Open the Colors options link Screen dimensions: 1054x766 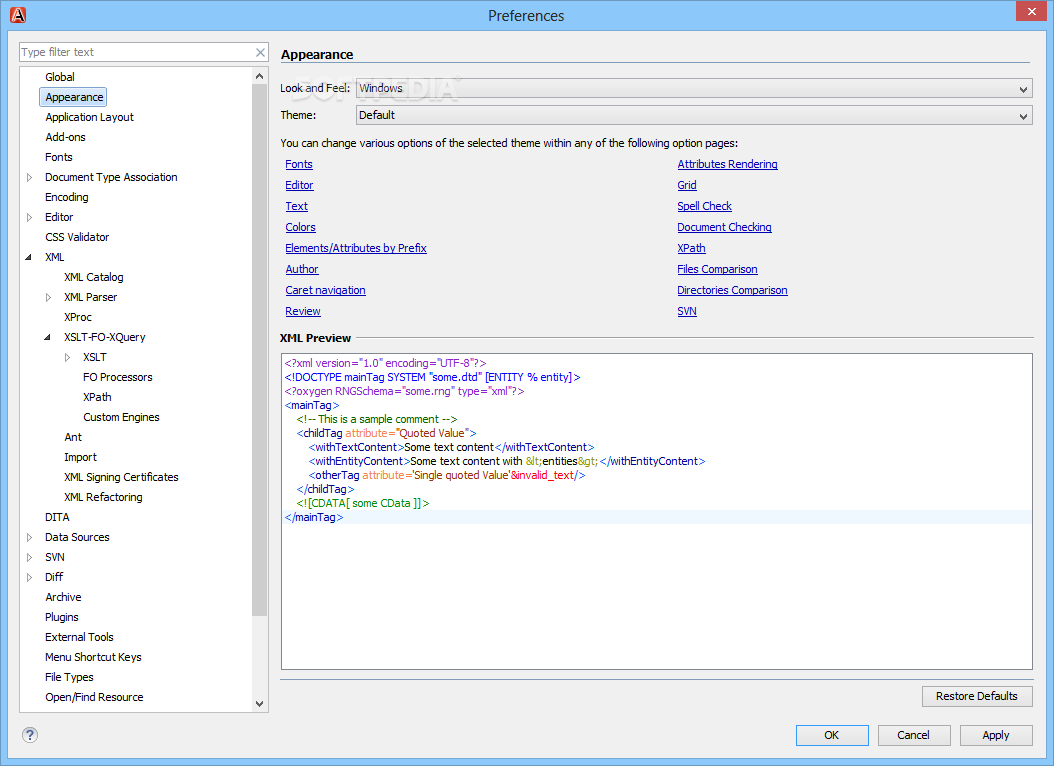tap(300, 227)
